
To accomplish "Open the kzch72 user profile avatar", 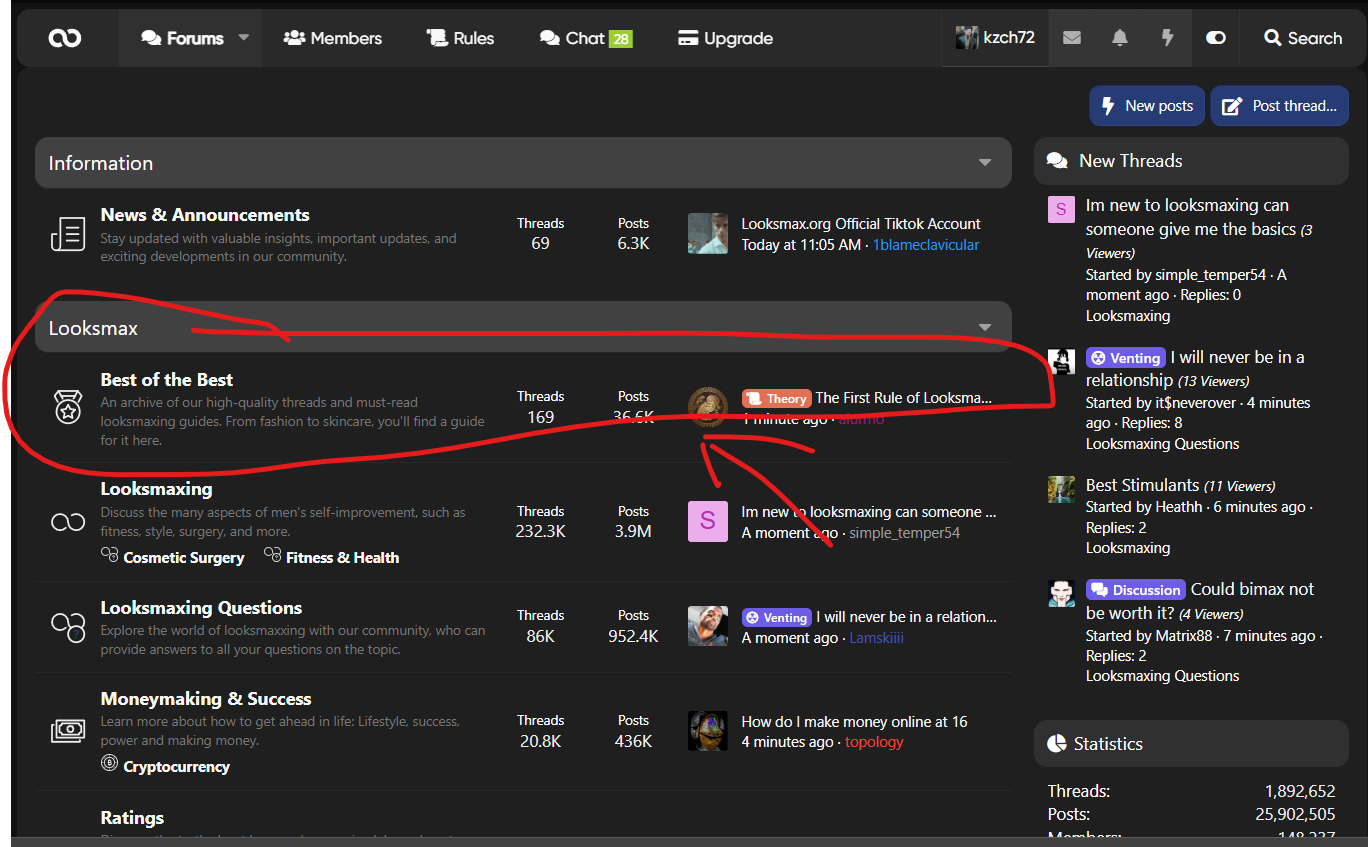I will (x=966, y=38).
